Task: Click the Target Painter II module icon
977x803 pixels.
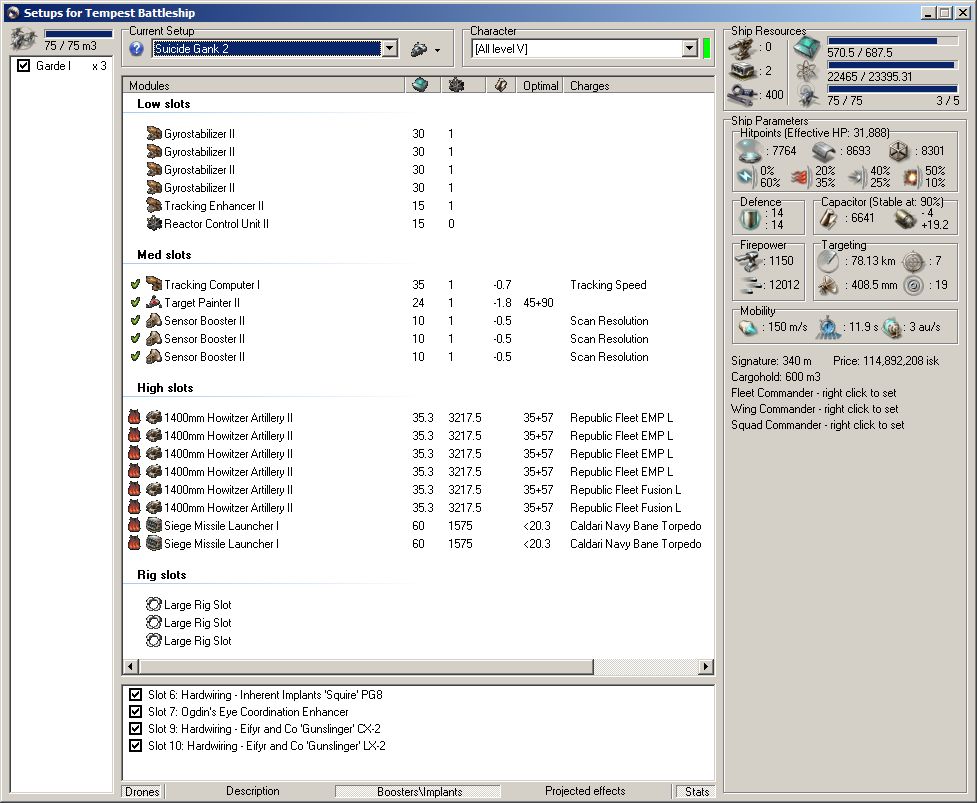Action: [154, 303]
